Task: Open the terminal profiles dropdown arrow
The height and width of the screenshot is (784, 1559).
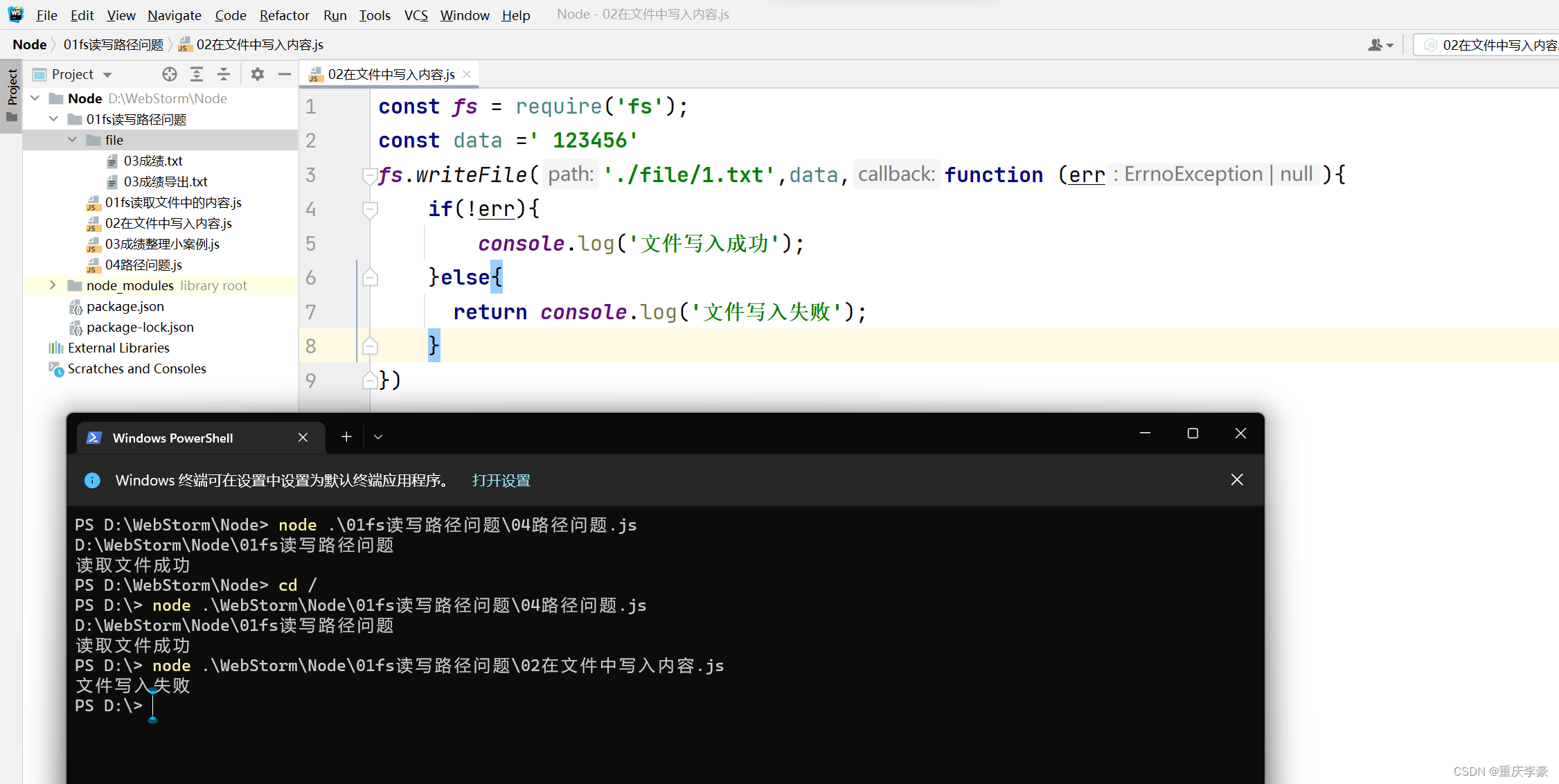Action: 378,437
